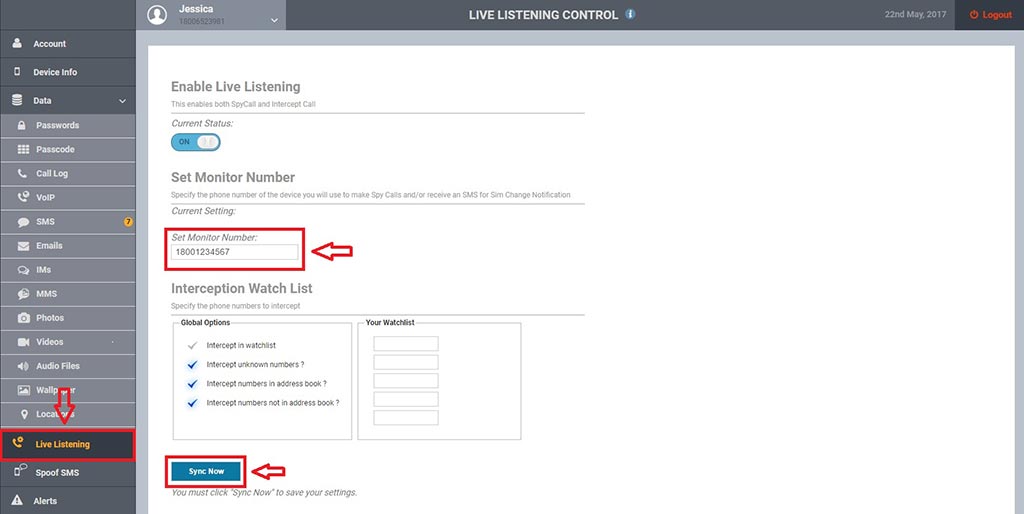Click the Jessica user avatar icon

(x=157, y=15)
